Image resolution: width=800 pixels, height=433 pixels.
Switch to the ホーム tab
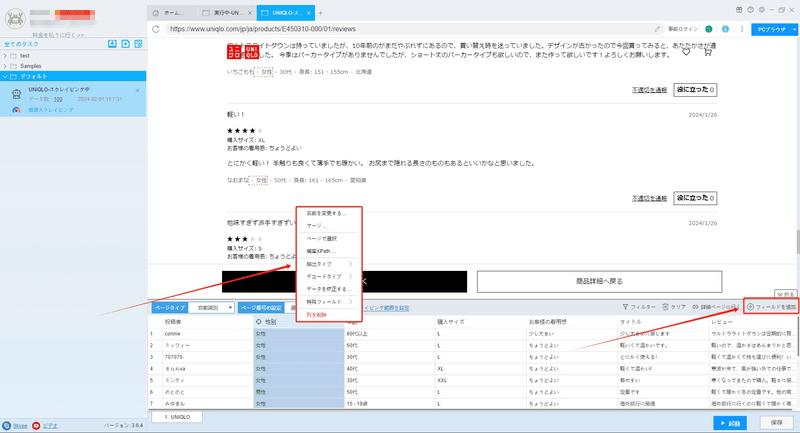coord(172,13)
